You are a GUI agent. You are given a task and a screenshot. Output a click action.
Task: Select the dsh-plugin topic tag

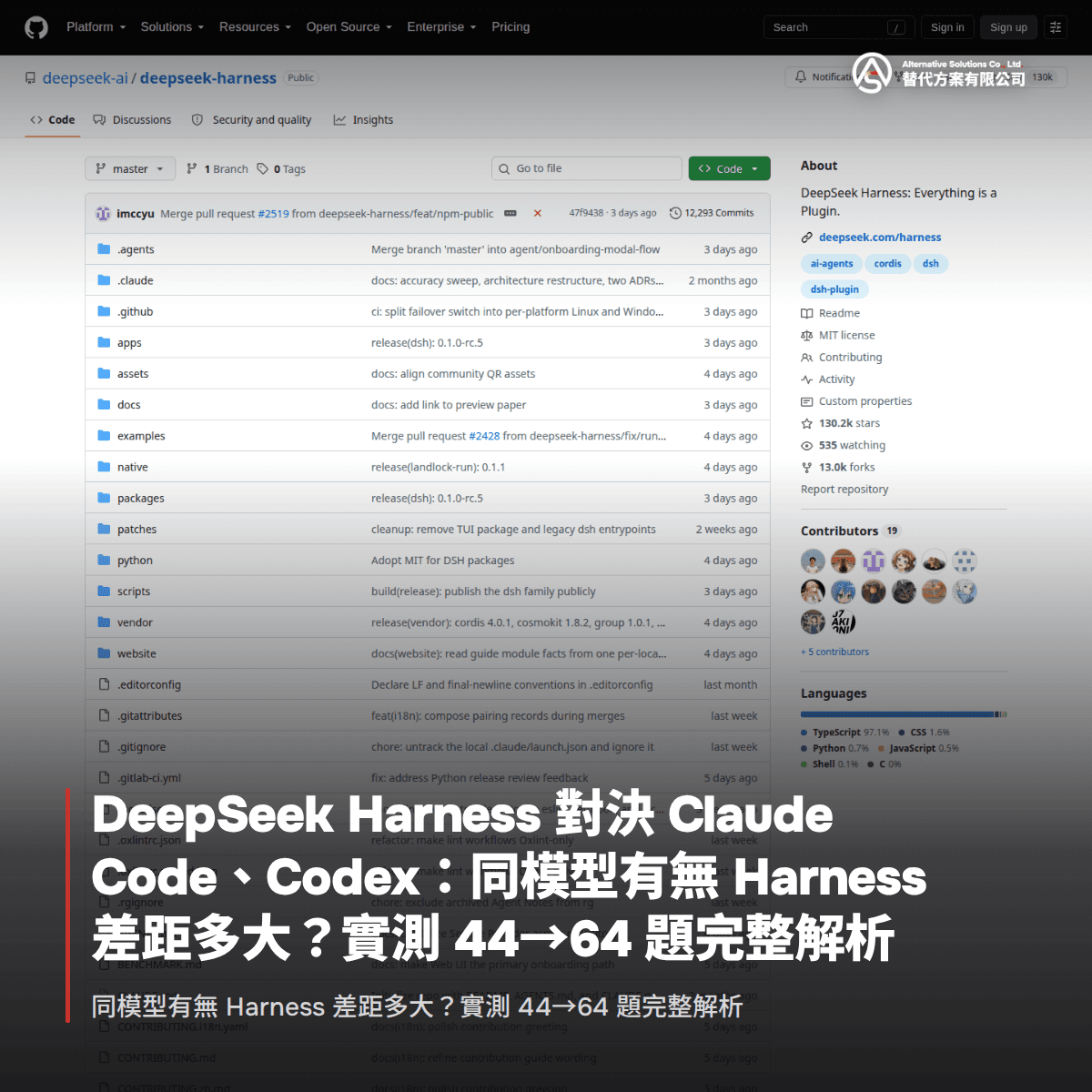click(x=834, y=289)
